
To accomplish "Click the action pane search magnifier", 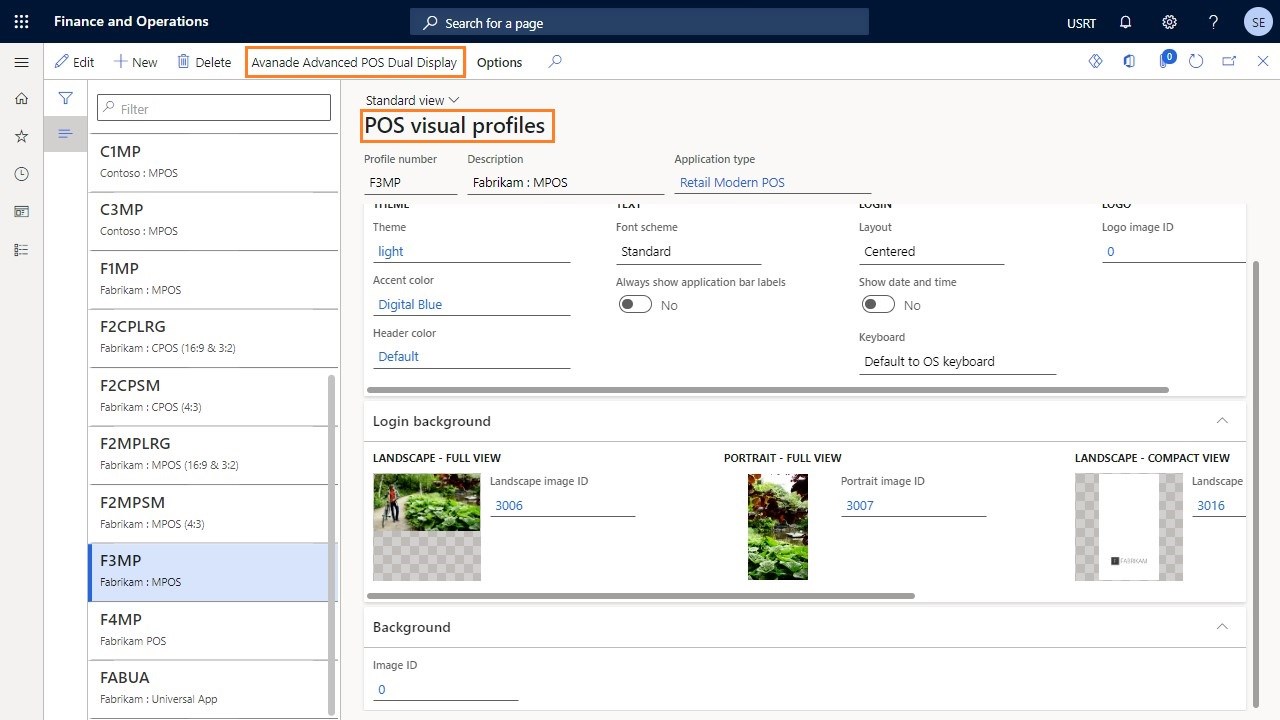I will [555, 62].
